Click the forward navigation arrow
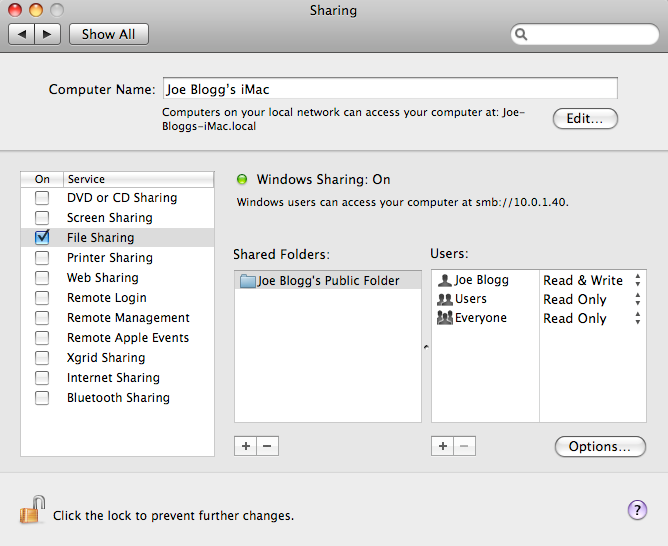This screenshot has width=668, height=546. pyautogui.click(x=47, y=34)
